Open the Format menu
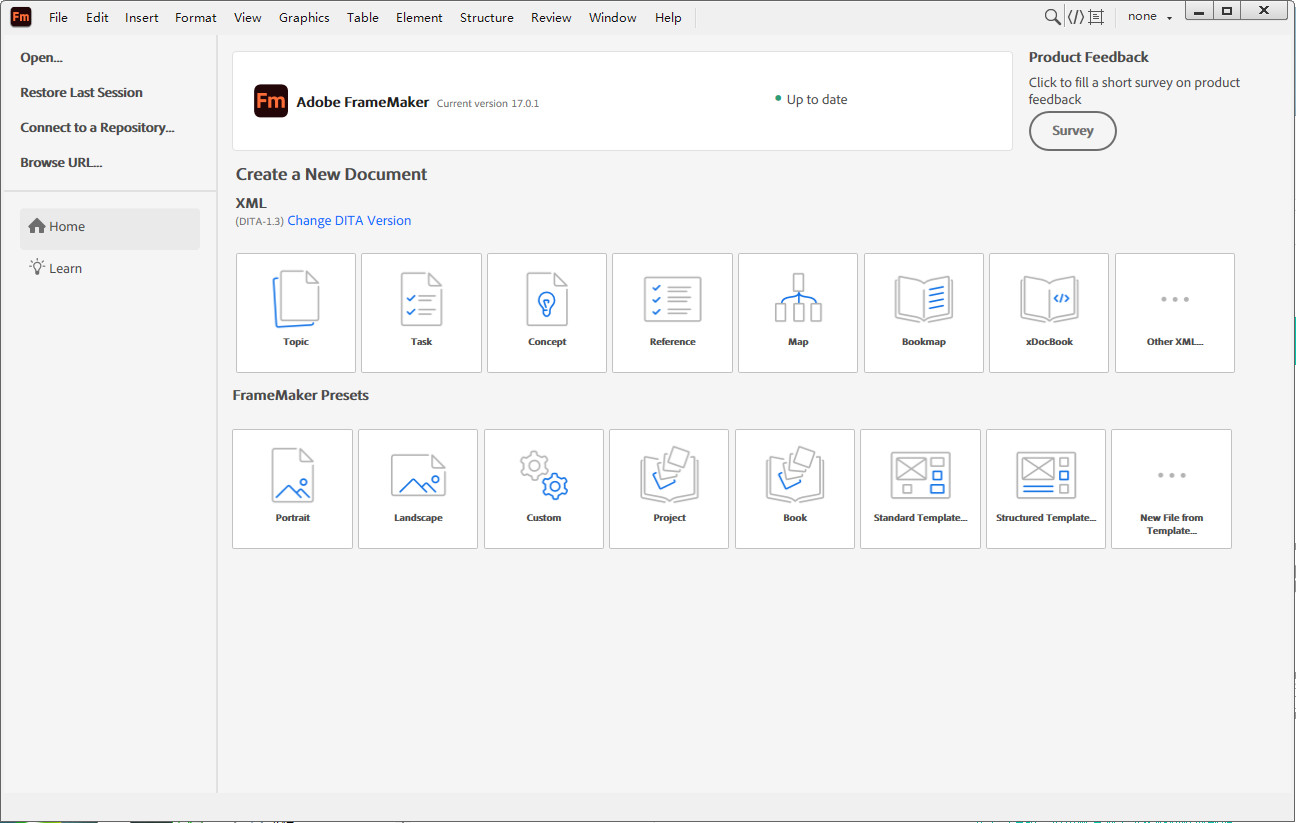Screen dimensions: 1296x823 (196, 17)
